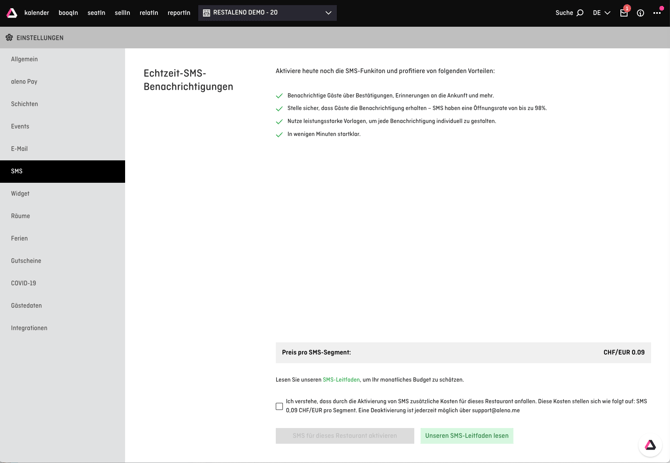Image resolution: width=670 pixels, height=463 pixels.
Task: Open inbox notifications icon with badge
Action: 624,13
